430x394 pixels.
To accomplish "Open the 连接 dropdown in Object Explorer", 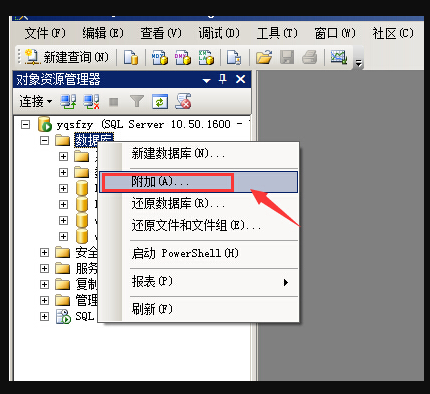I will [x=35, y=101].
